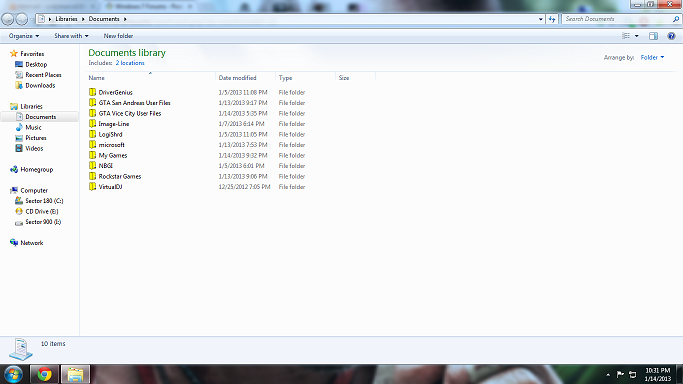
Task: Click the search magnifier icon
Action: [676, 19]
